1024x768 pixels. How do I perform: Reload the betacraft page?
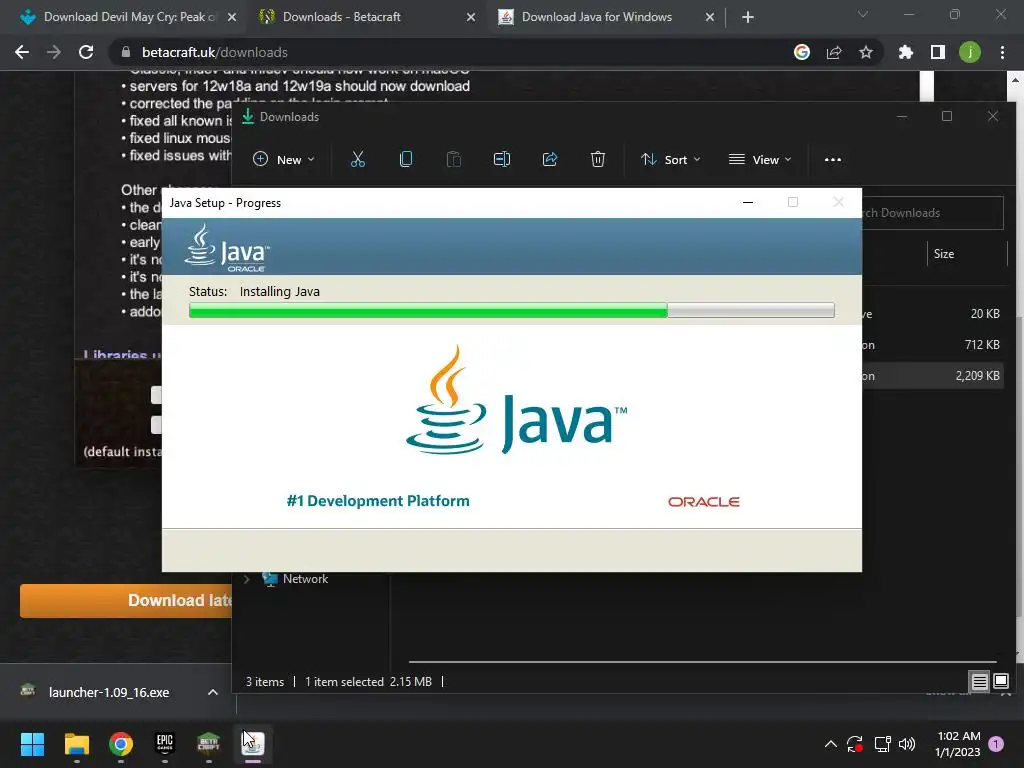point(86,52)
